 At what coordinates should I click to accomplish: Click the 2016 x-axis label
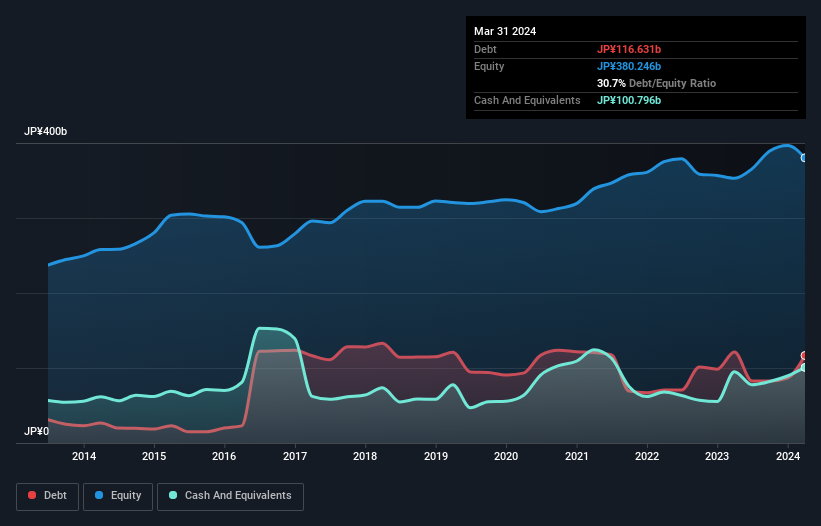(224, 456)
